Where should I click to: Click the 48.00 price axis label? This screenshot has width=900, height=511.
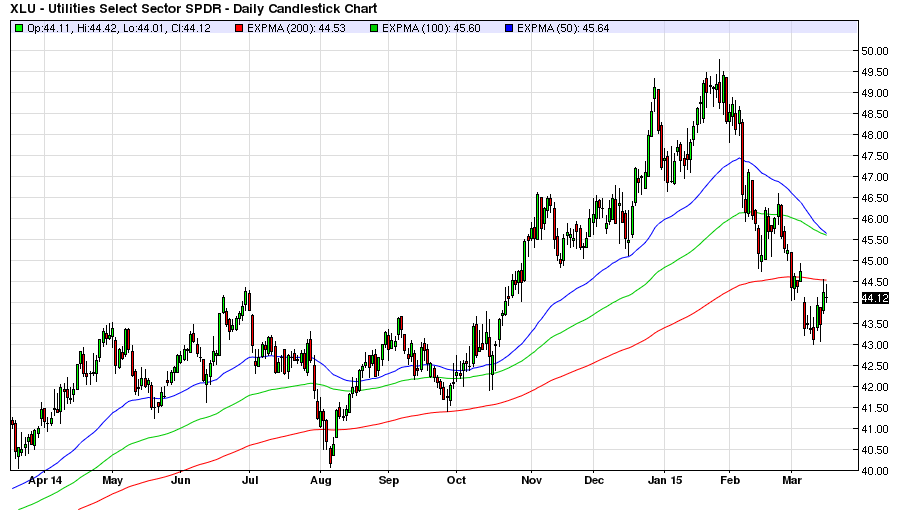[875, 136]
